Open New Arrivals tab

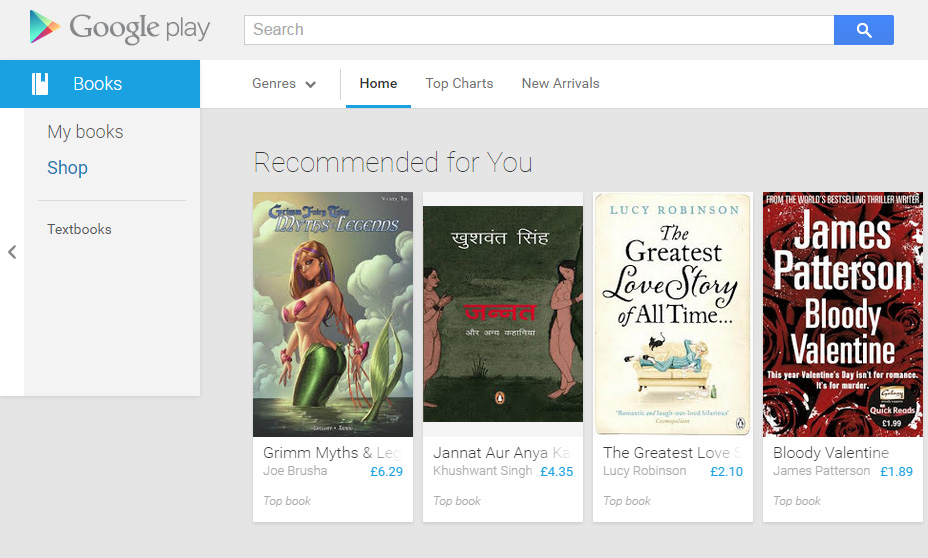tap(560, 84)
